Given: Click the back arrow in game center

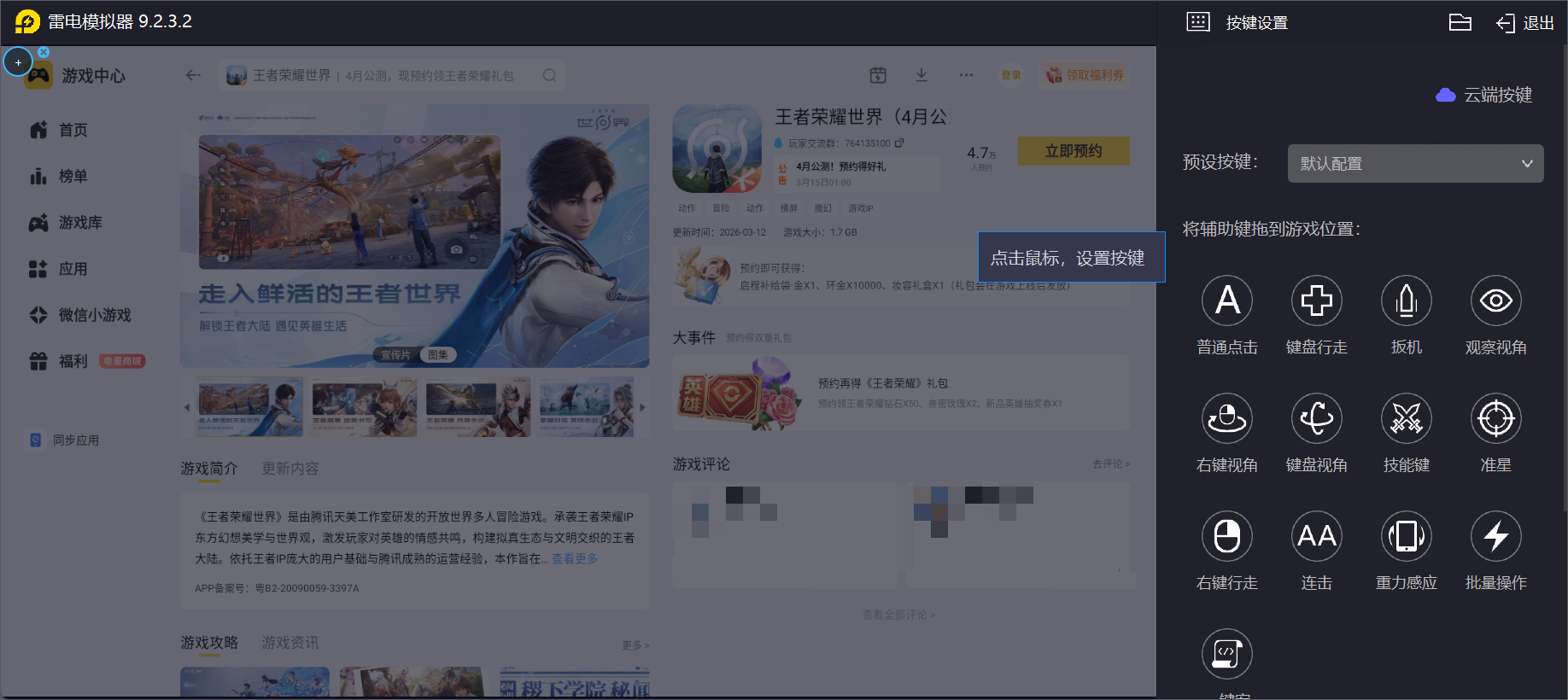Looking at the screenshot, I should [194, 75].
